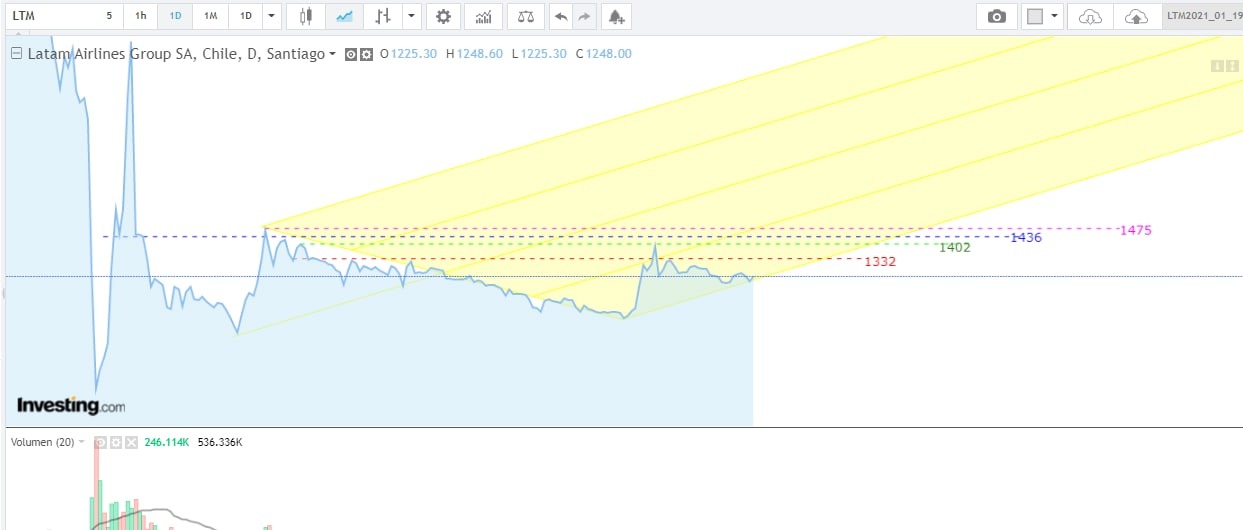This screenshot has height=530, width=1243.
Task: Open the layout selector dropdown arrow
Action: pos(1055,16)
